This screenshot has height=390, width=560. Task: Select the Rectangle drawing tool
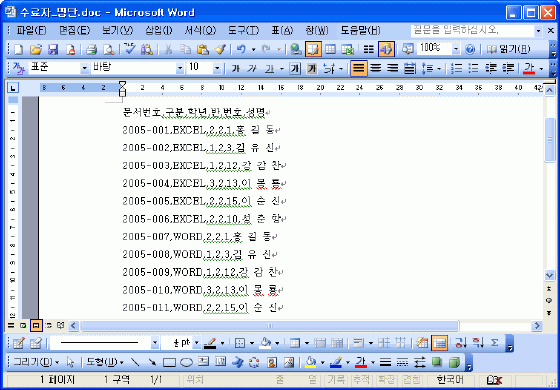click(169, 363)
